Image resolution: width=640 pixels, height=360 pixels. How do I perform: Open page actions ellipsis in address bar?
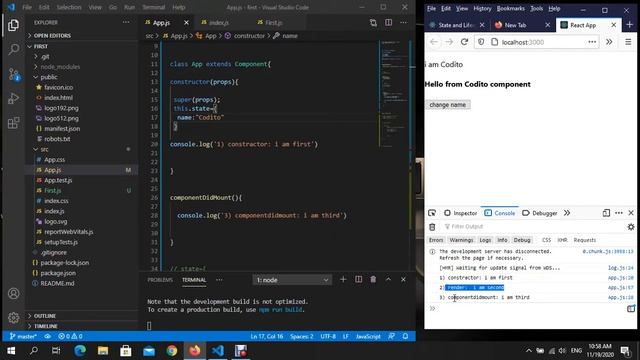(592, 42)
